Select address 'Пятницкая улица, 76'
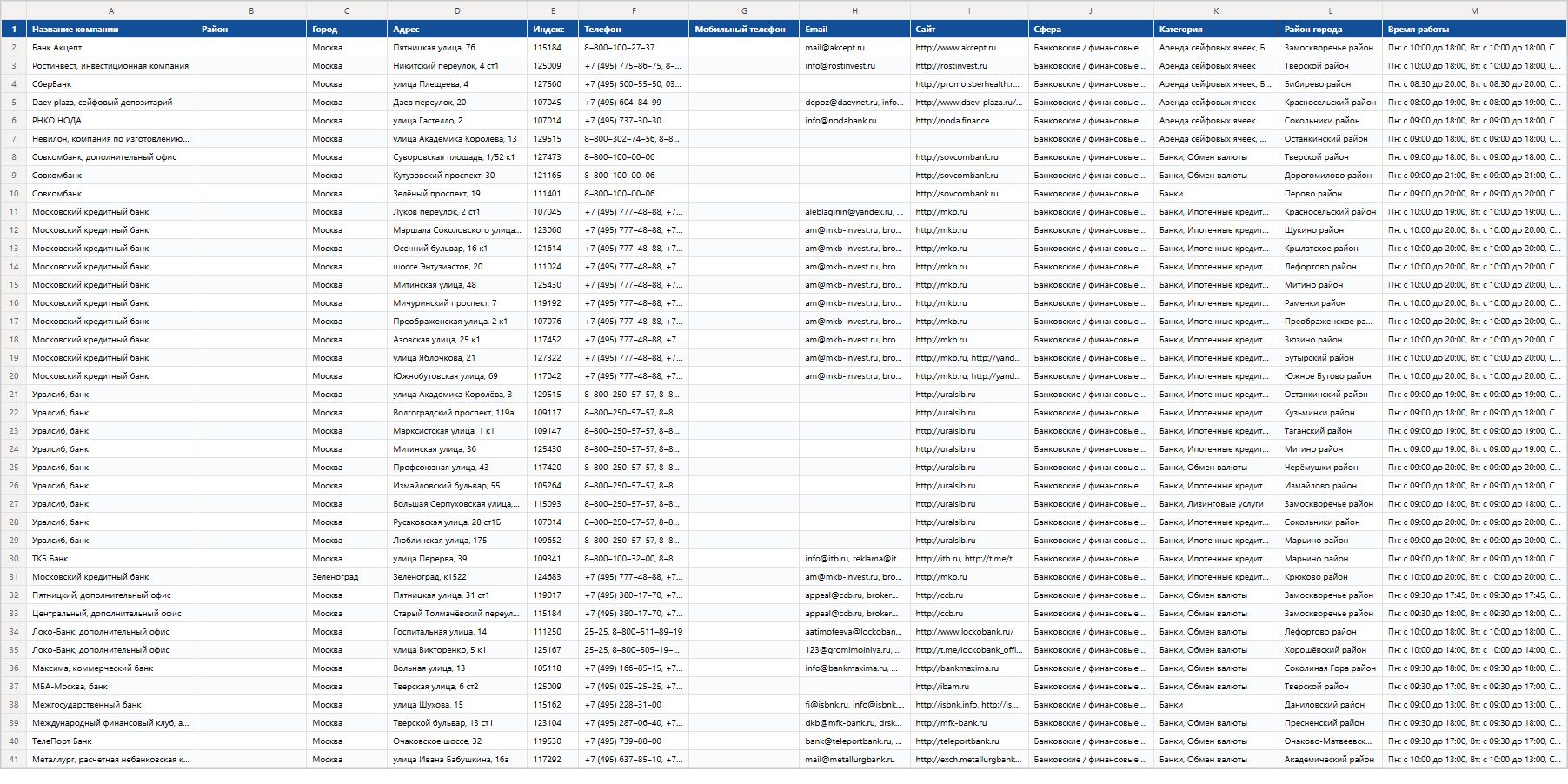 [x=457, y=48]
